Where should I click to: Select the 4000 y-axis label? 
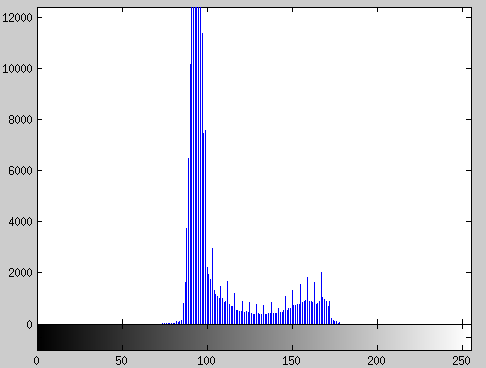point(20,222)
